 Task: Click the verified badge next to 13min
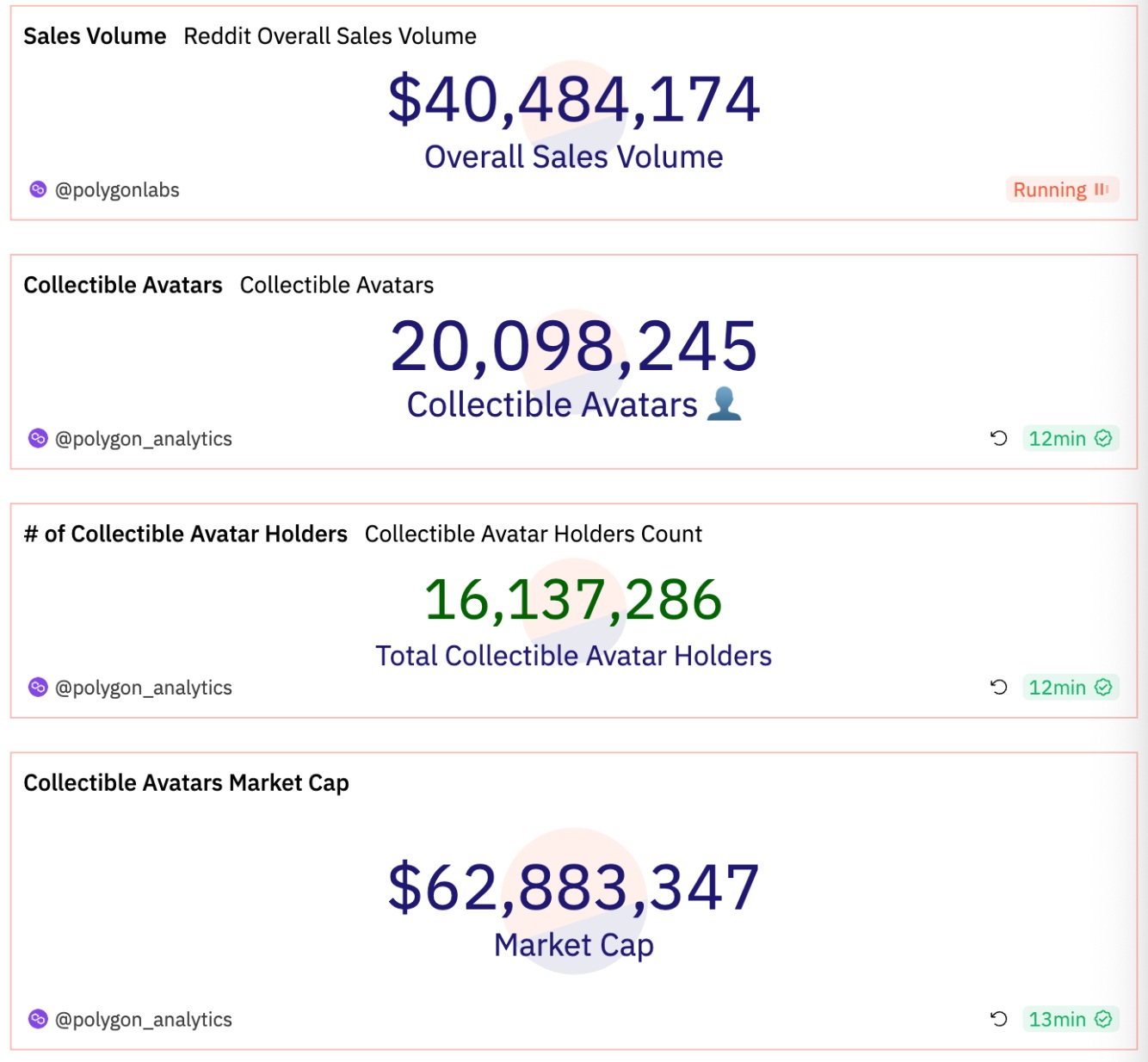pyautogui.click(x=1104, y=1020)
